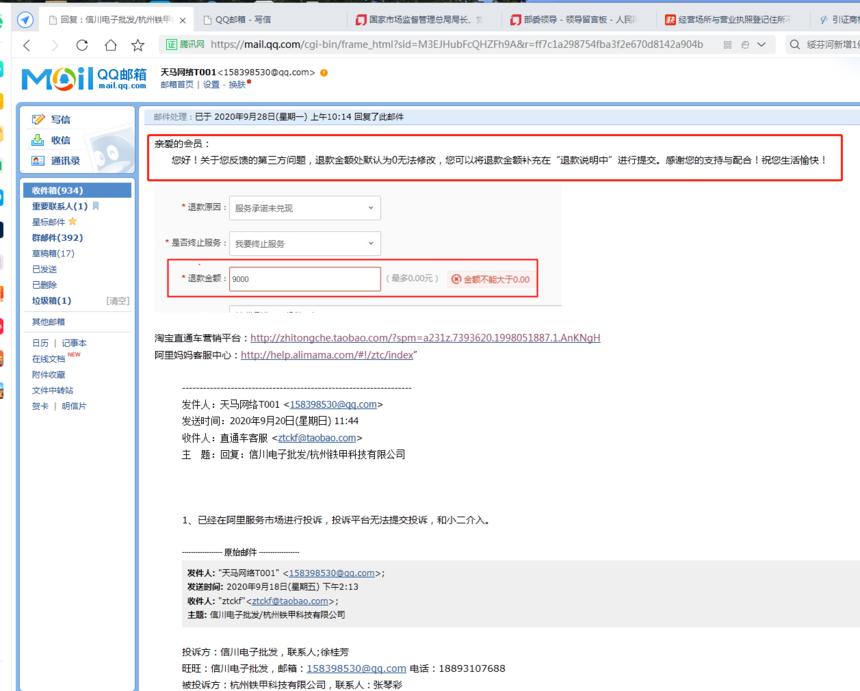860x691 pixels.
Task: Open 草稿箱(17) folder
Action: tap(53, 253)
